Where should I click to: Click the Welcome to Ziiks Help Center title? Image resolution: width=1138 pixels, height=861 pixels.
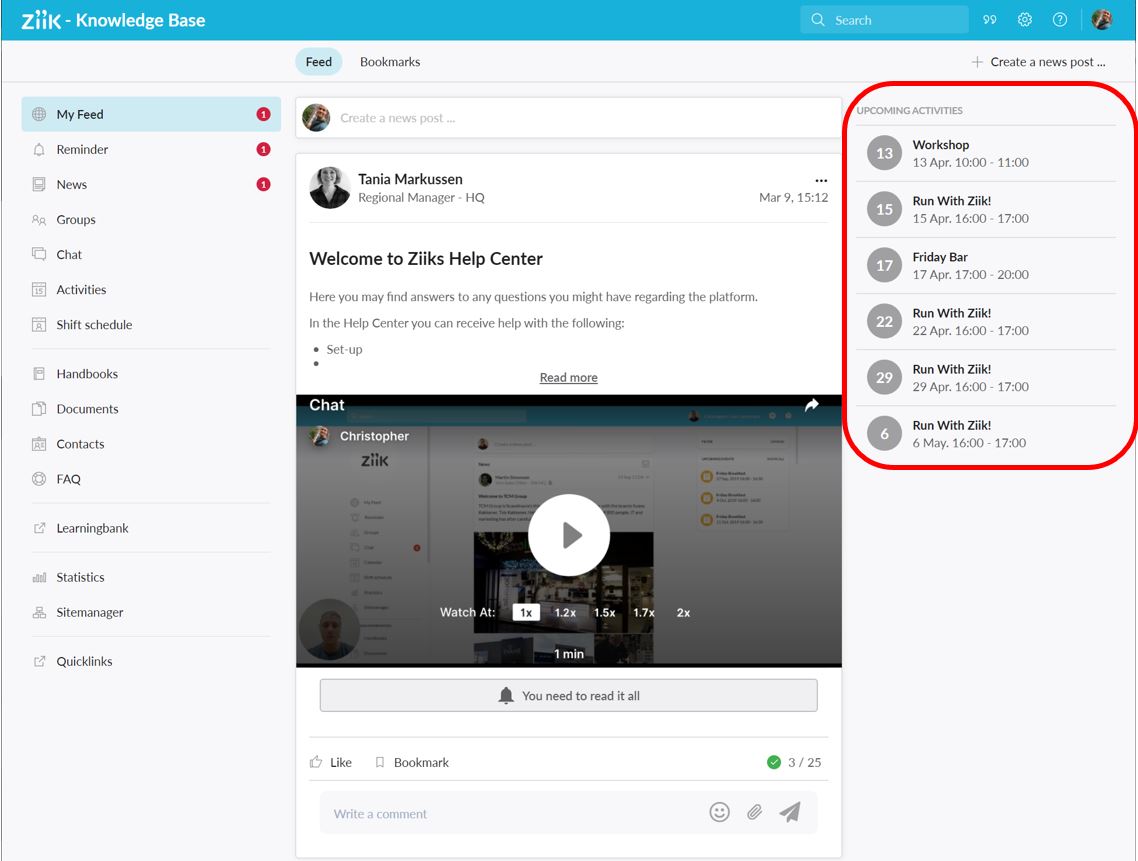[x=426, y=259]
